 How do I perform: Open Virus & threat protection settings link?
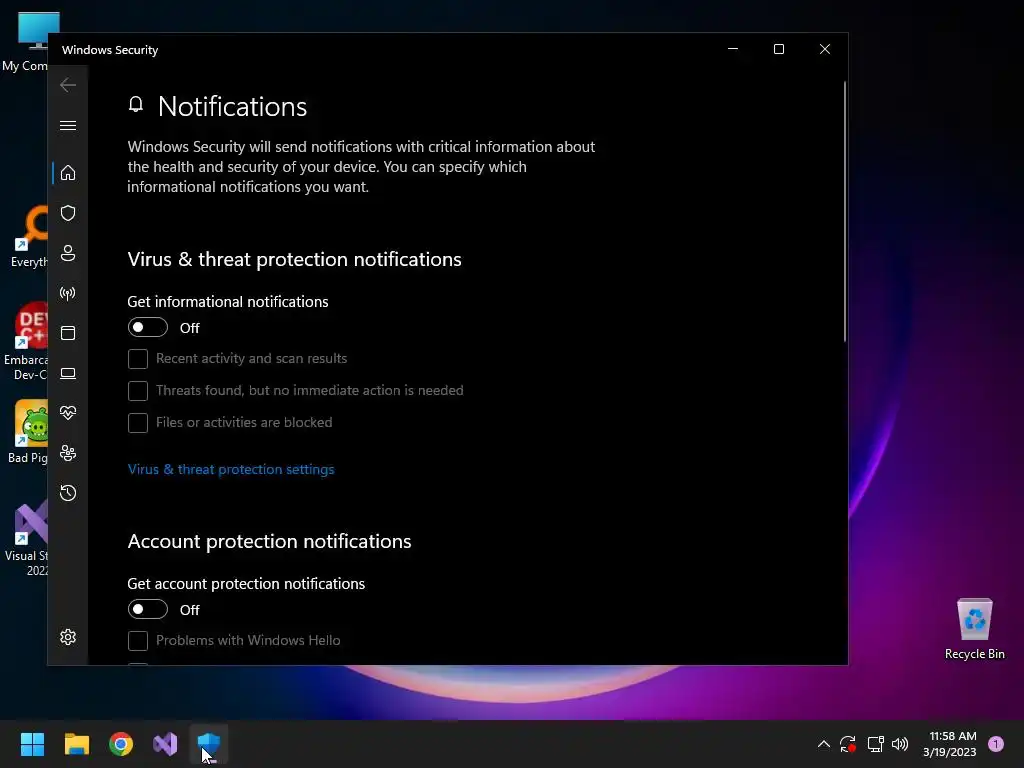(x=231, y=470)
